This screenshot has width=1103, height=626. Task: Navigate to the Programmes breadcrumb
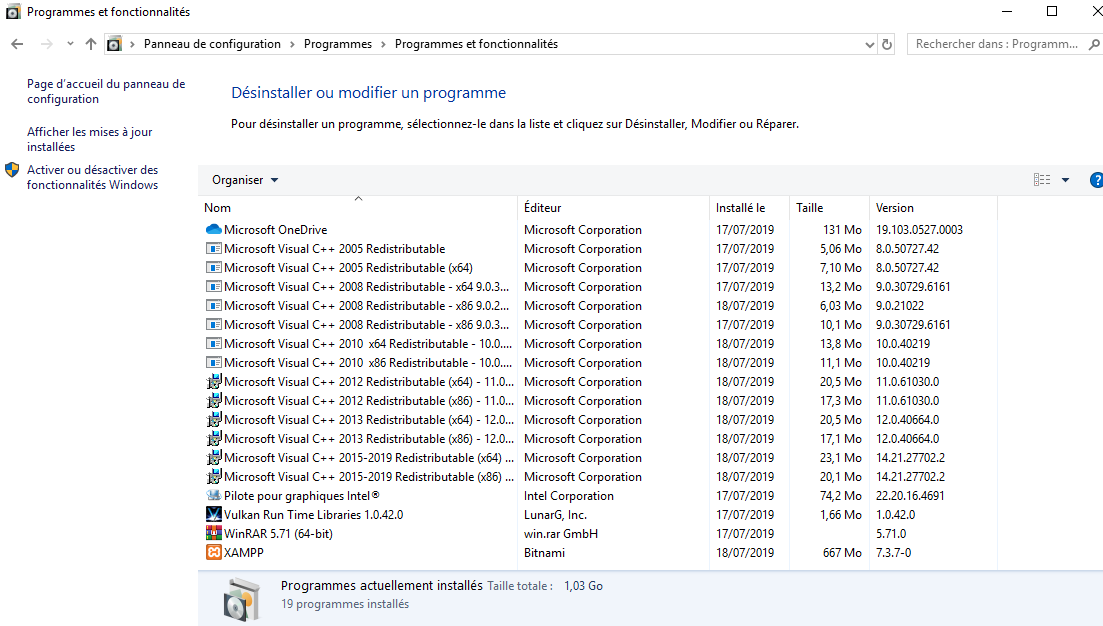coord(338,44)
